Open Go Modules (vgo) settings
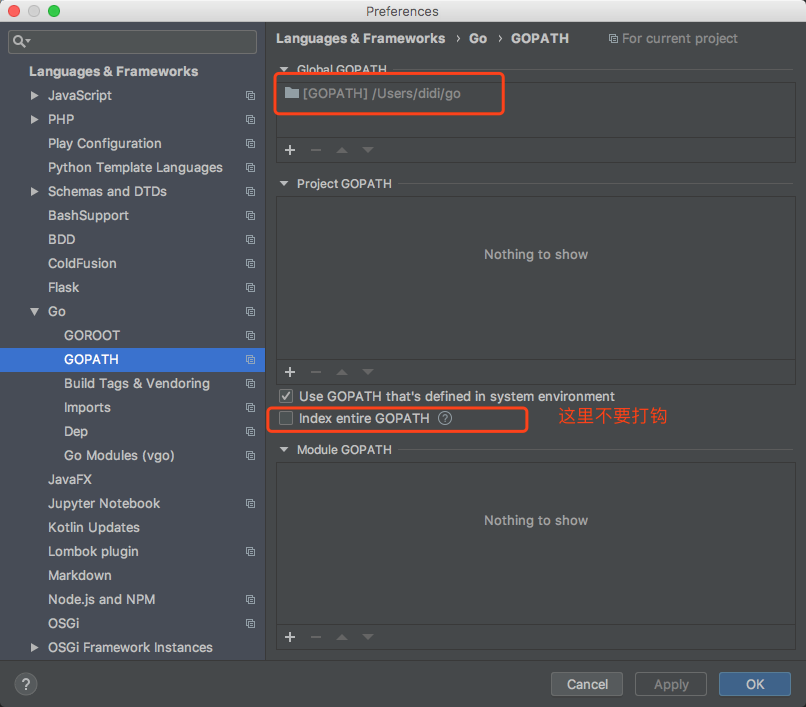This screenshot has width=806, height=707. click(x=119, y=456)
